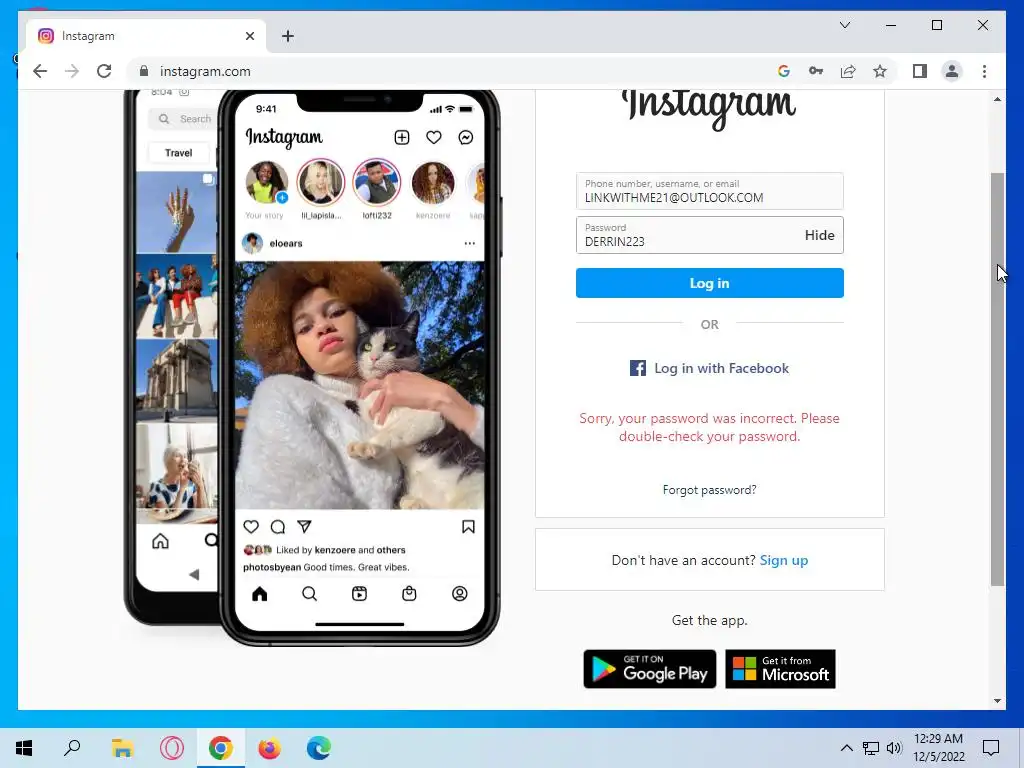The width and height of the screenshot is (1024, 768).
Task: Click the page scrollbar thumb
Action: click(x=997, y=379)
